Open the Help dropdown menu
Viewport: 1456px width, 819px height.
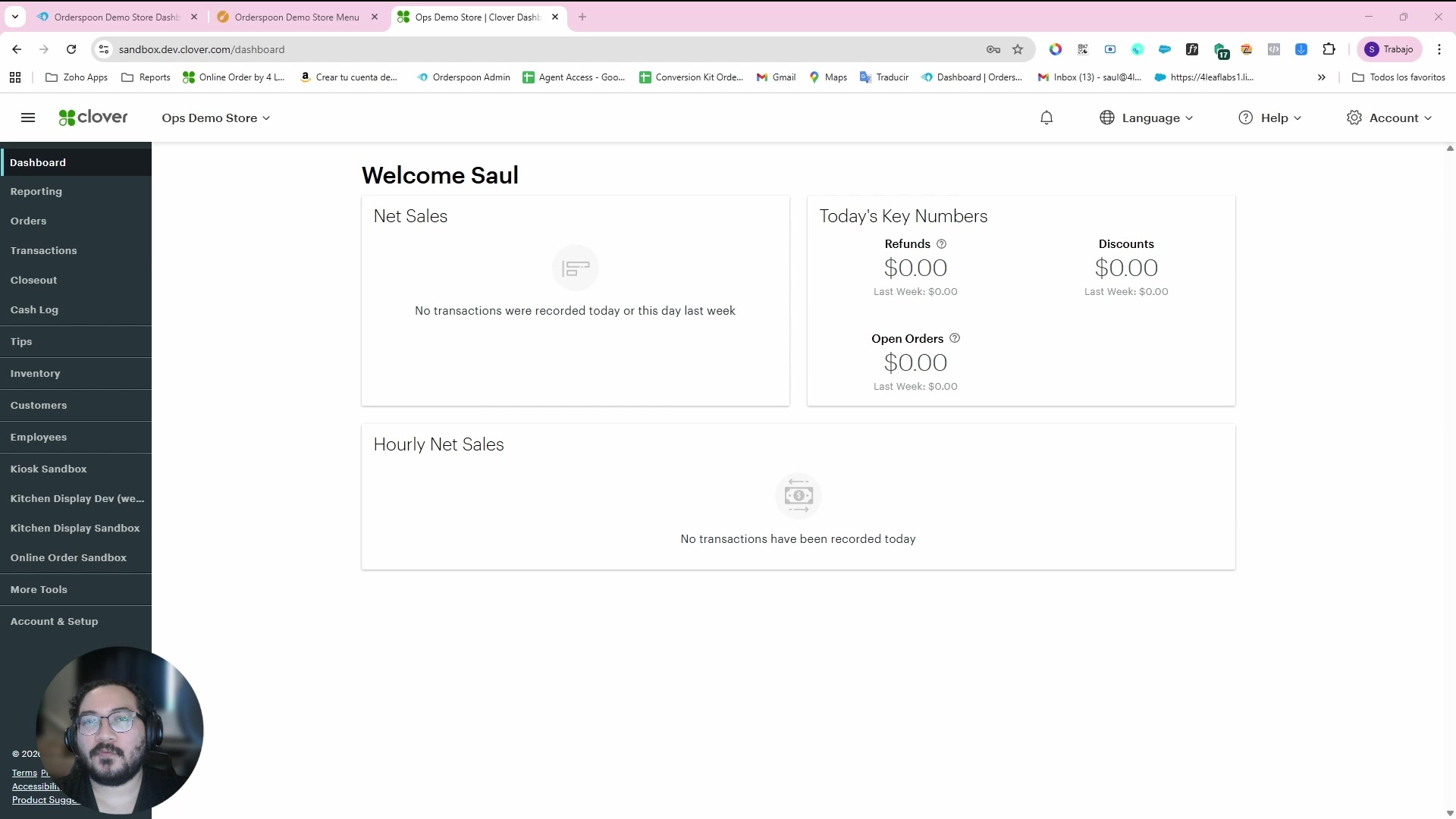(x=1269, y=118)
